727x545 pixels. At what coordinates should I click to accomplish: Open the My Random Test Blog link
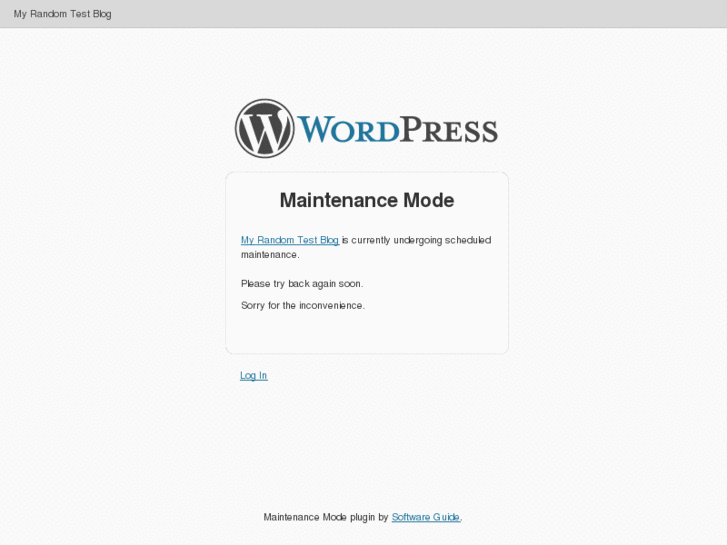tap(290, 240)
